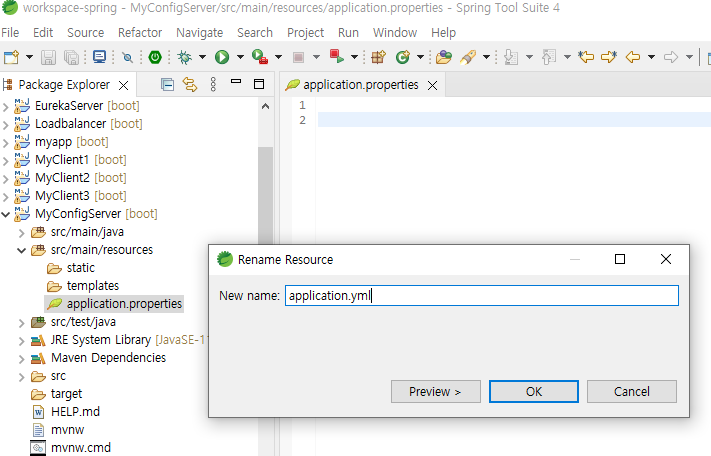711x456 pixels.
Task: Click the Next Annotation icon
Action: click(x=511, y=57)
